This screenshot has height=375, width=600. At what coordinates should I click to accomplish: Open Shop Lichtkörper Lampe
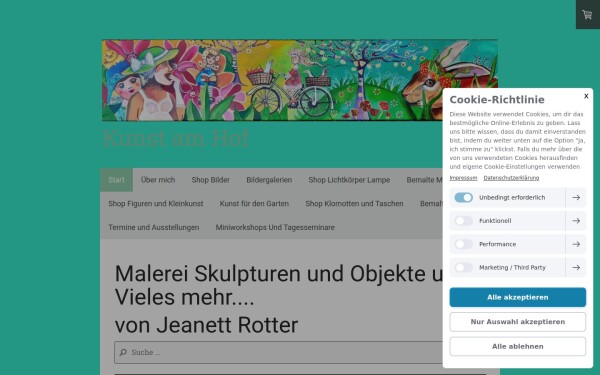[349, 180]
